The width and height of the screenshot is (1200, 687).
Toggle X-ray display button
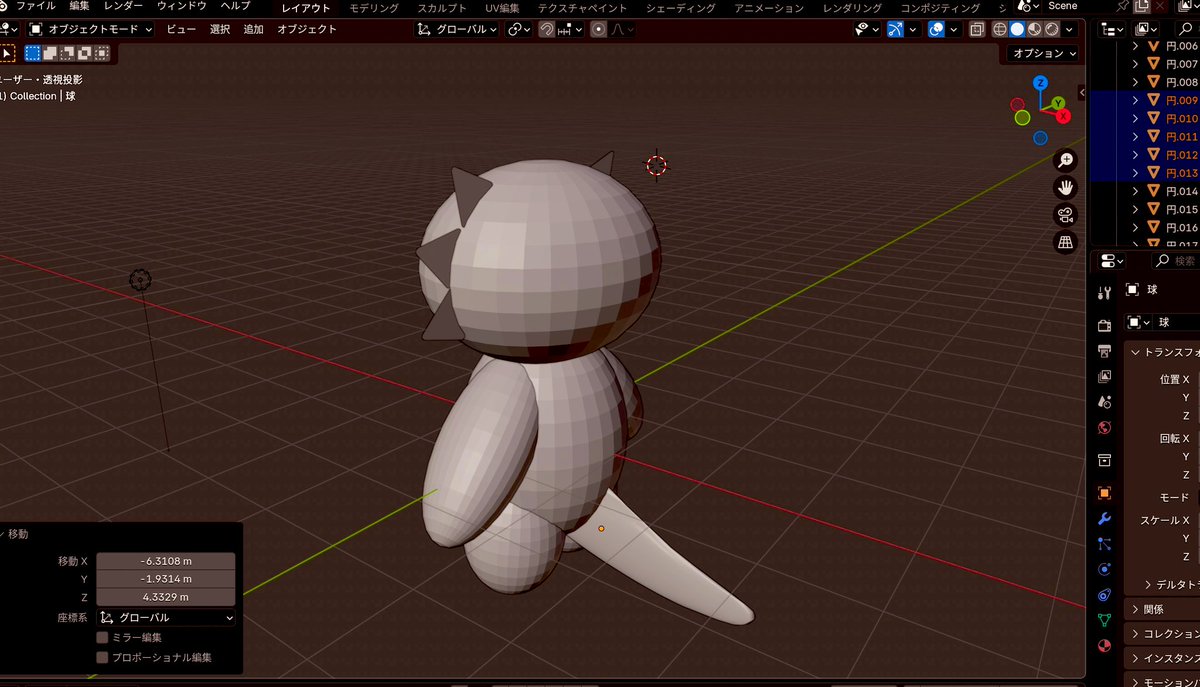pos(977,29)
